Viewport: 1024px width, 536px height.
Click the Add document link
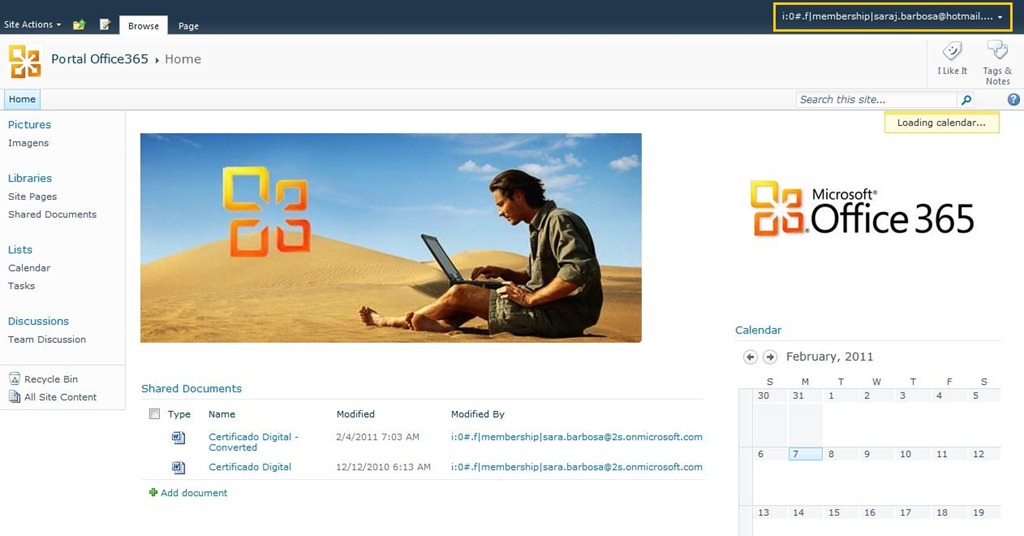pyautogui.click(x=193, y=493)
